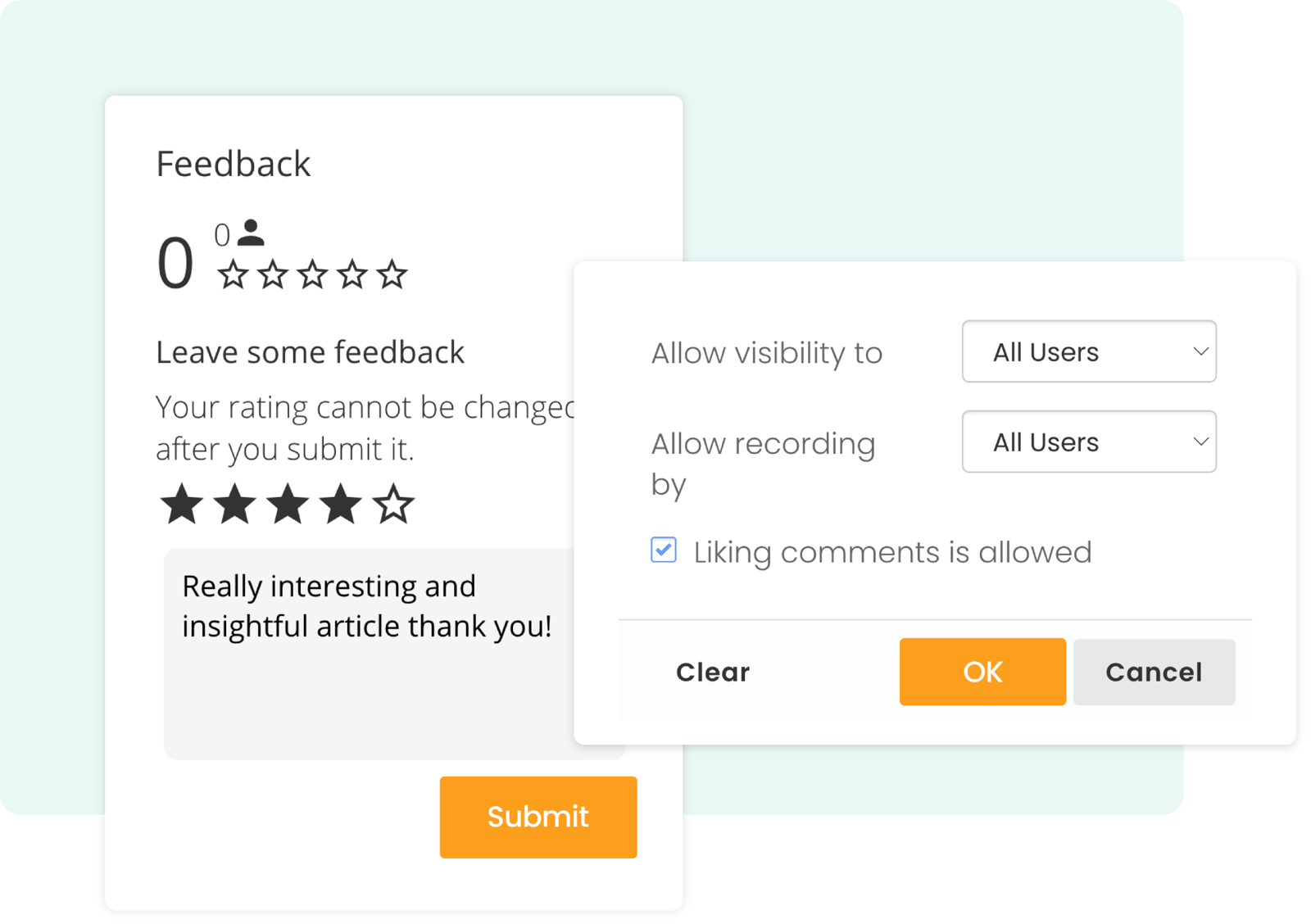The height and width of the screenshot is (924, 1311).
Task: Click the Clear button
Action: pyautogui.click(x=713, y=672)
